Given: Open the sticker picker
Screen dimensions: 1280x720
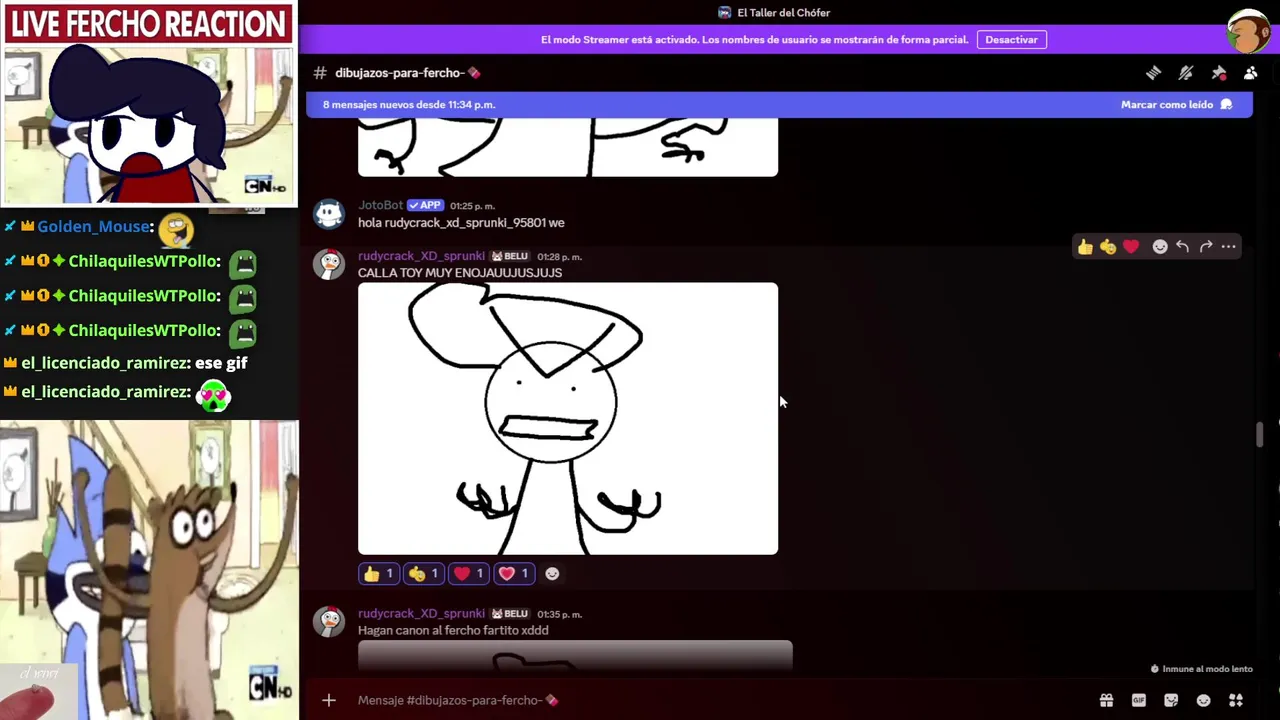Looking at the screenshot, I should (1171, 701).
